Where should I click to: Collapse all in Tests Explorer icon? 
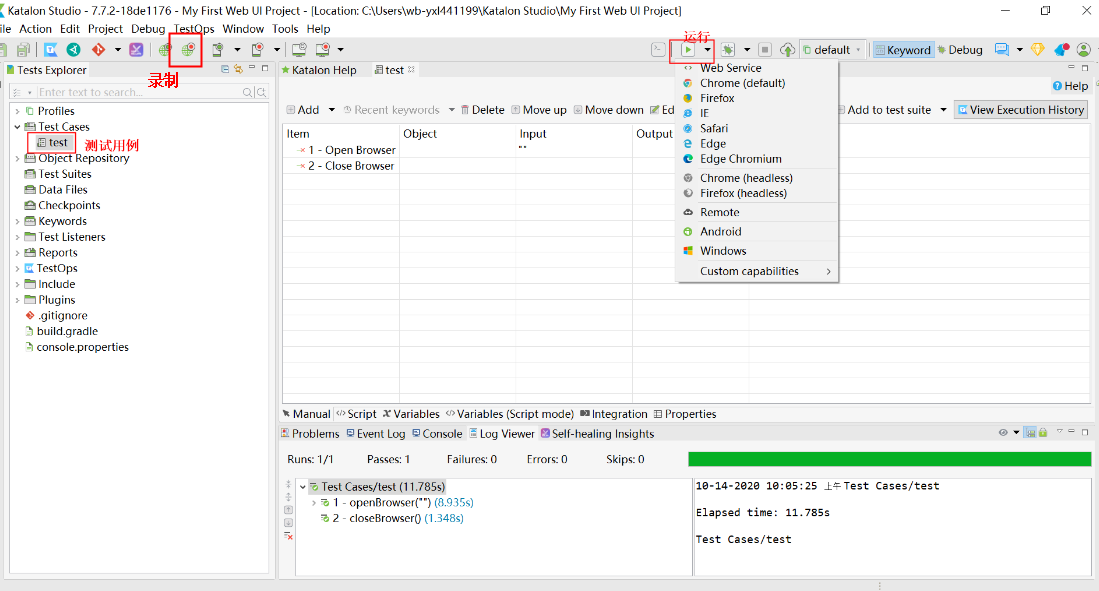pos(225,69)
